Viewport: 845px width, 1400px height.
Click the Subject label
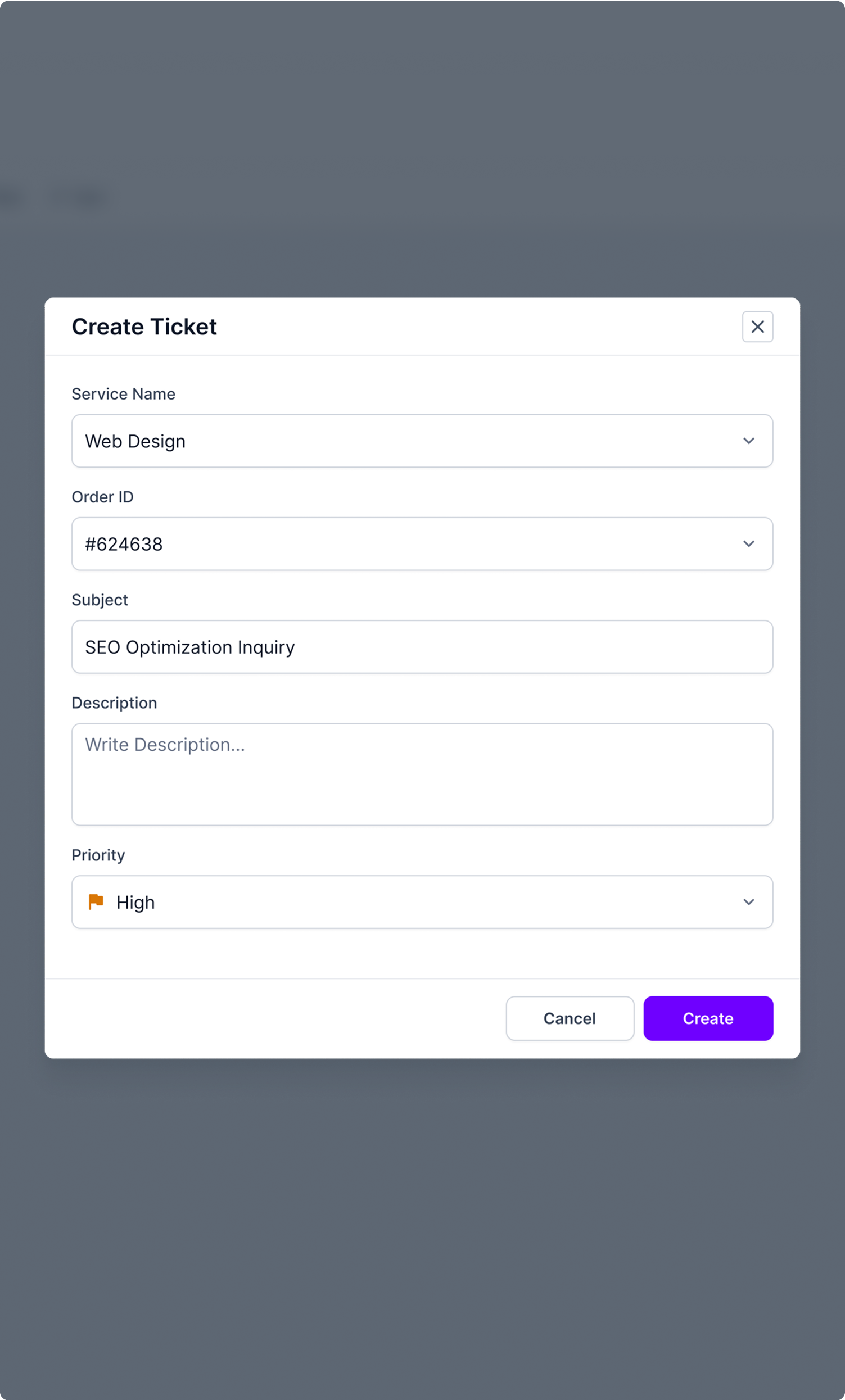point(100,600)
